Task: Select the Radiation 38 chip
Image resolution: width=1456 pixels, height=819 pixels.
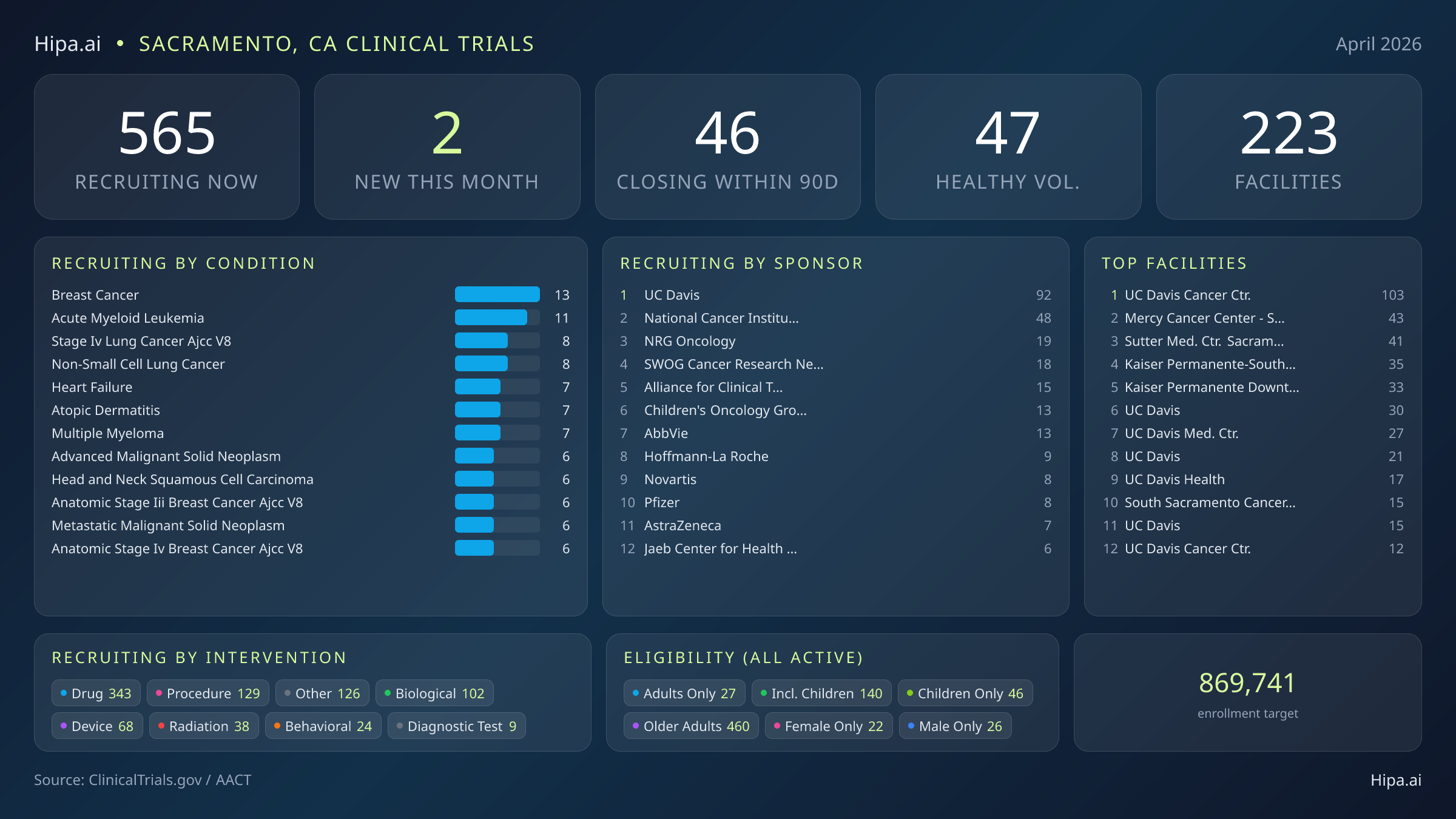Action: [x=204, y=726]
